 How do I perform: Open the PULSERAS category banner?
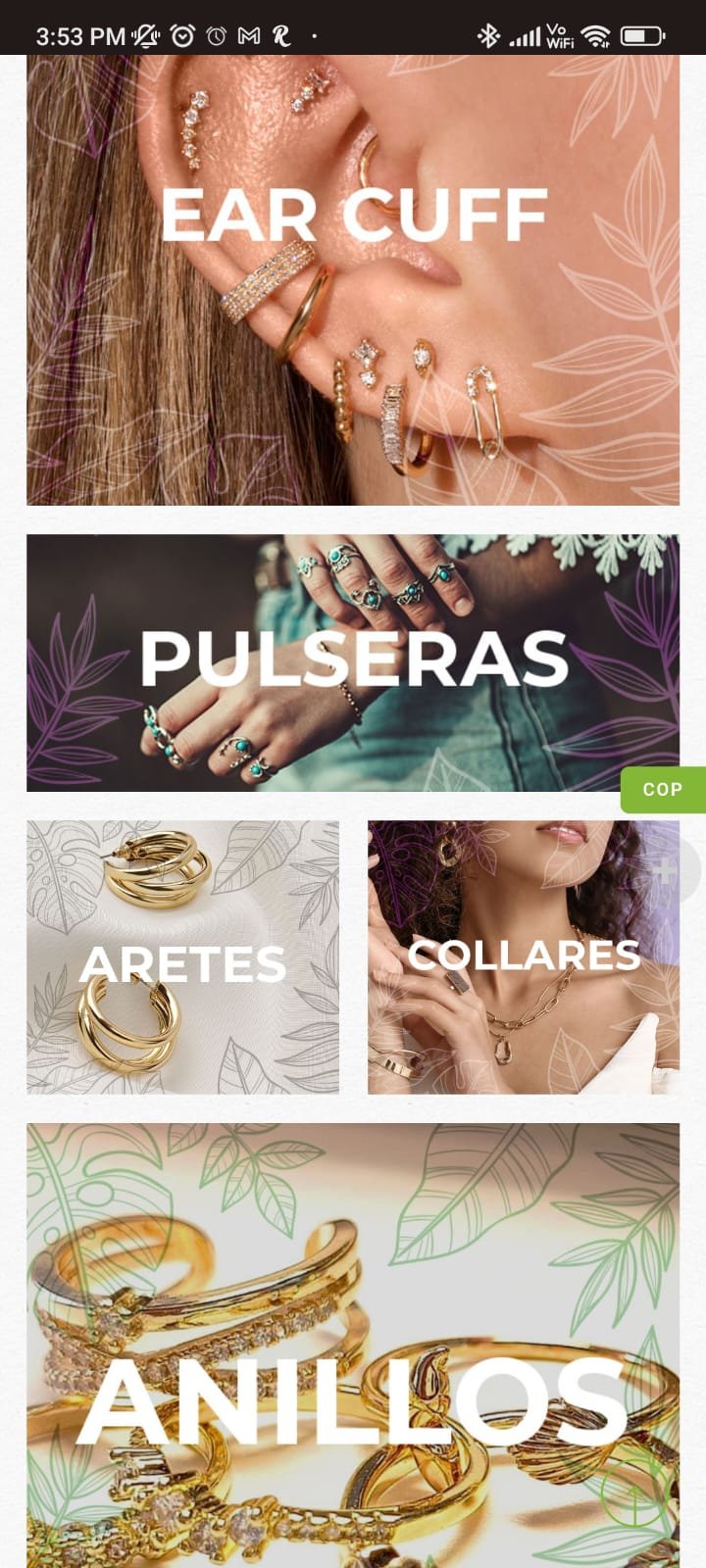353,662
